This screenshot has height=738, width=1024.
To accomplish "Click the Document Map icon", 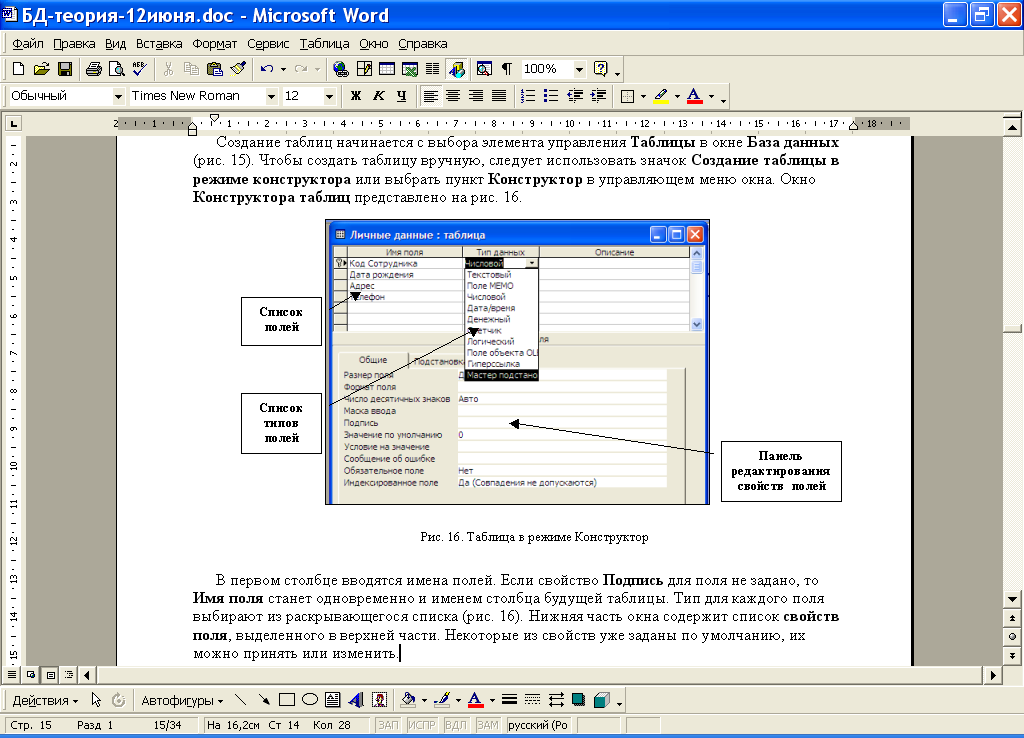I will pos(484,69).
